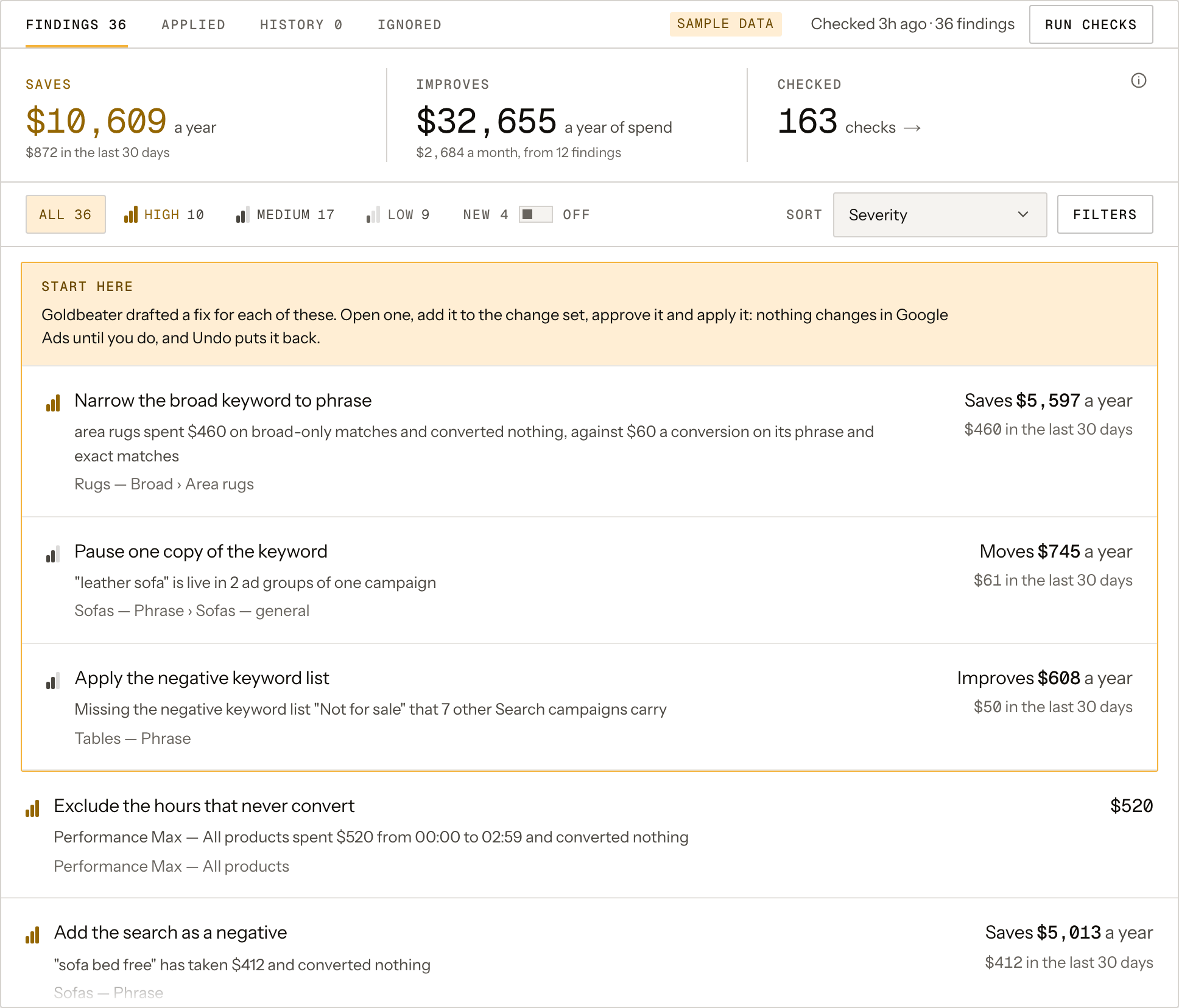Click severity icon of Narrow the broad keyword finding
This screenshot has height=1008, width=1179.
[x=53, y=403]
